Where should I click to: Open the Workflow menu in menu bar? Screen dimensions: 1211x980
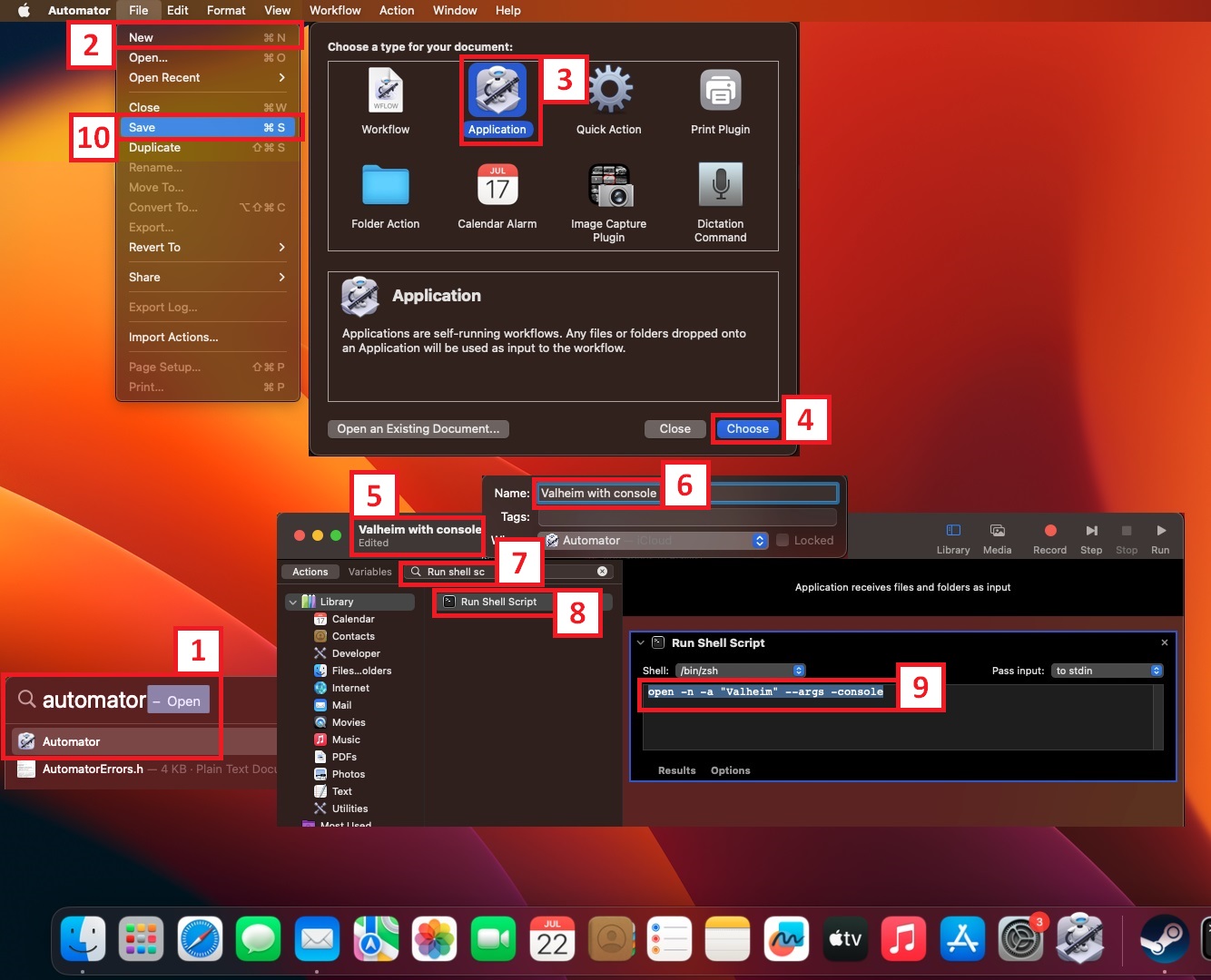(335, 11)
